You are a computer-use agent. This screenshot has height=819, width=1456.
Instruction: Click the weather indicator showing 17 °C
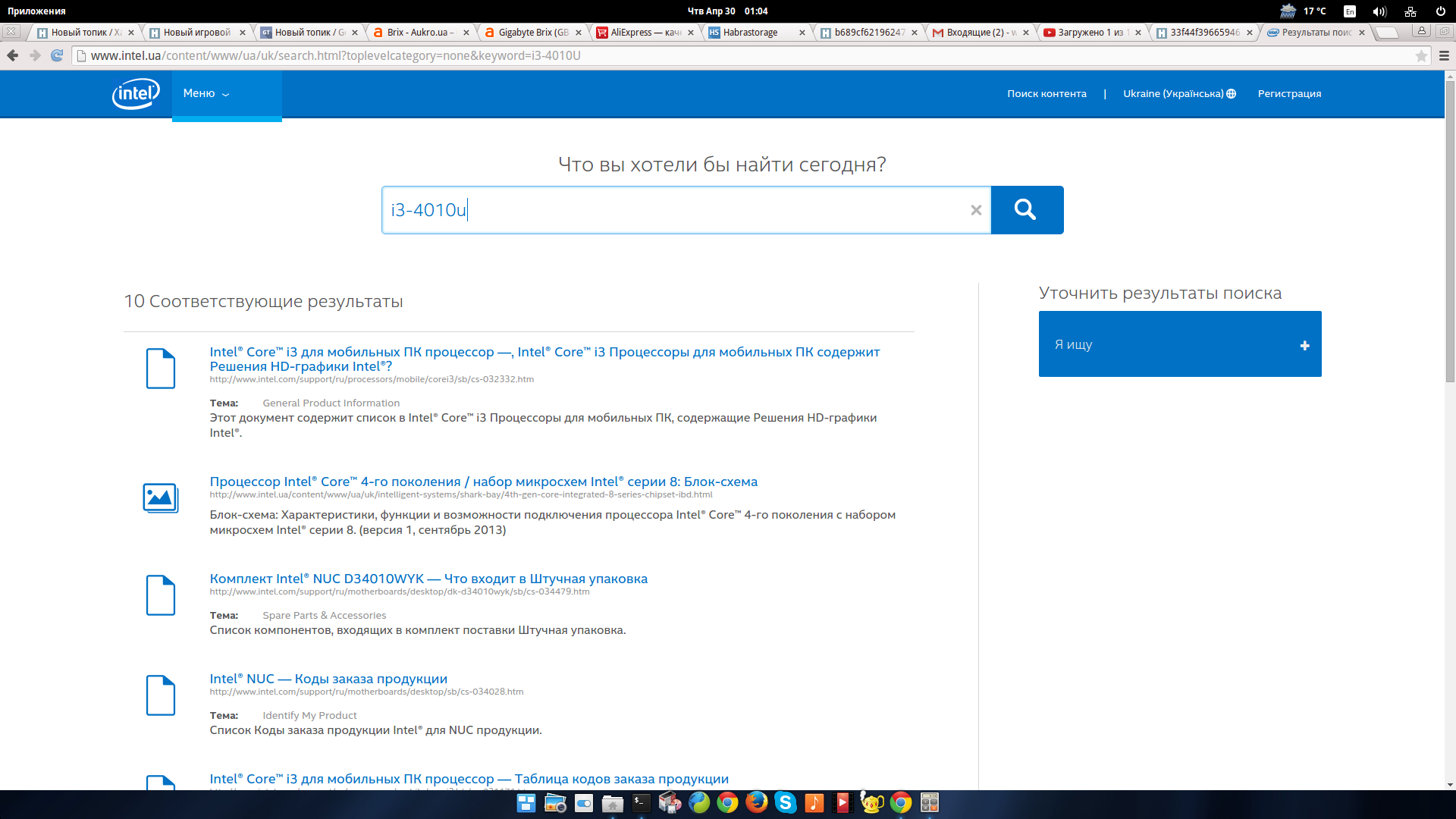pos(1304,11)
